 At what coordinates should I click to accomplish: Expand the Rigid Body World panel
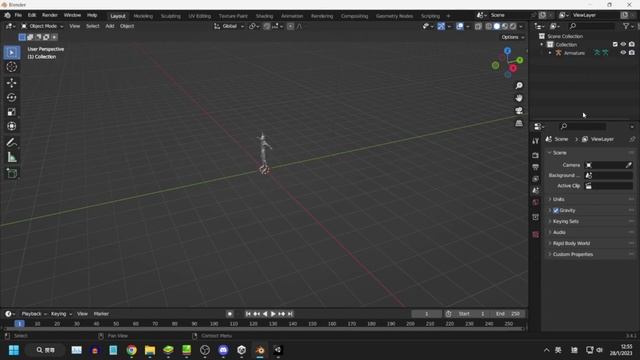point(590,243)
